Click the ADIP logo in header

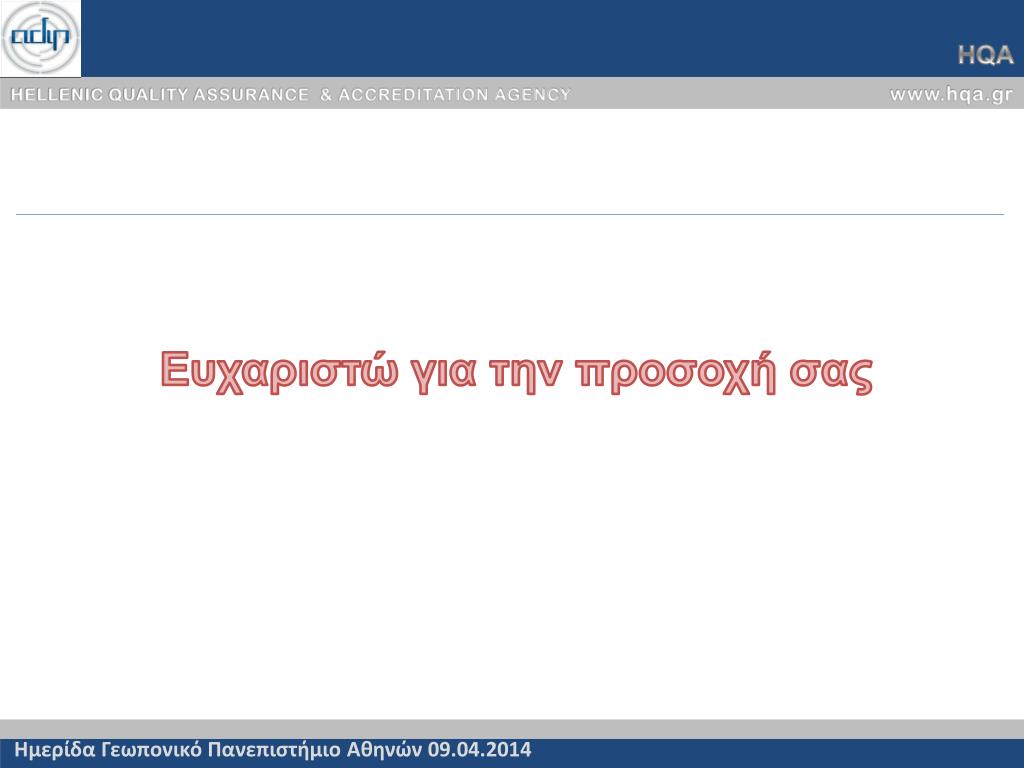coord(40,39)
